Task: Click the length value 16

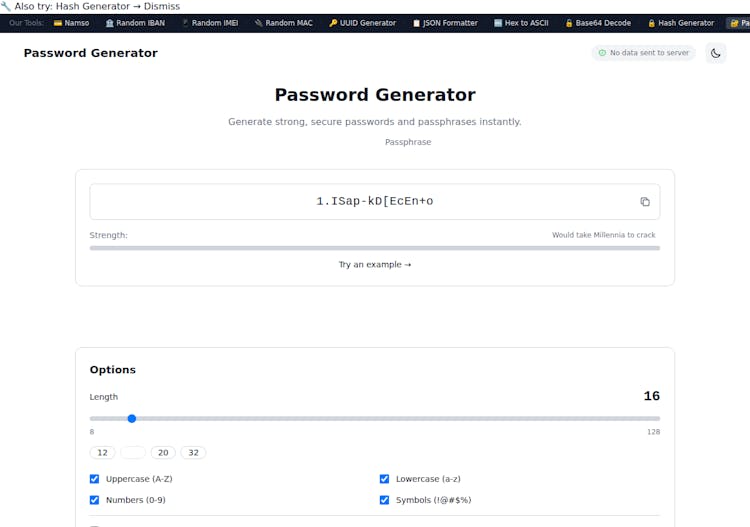Action: pos(651,396)
